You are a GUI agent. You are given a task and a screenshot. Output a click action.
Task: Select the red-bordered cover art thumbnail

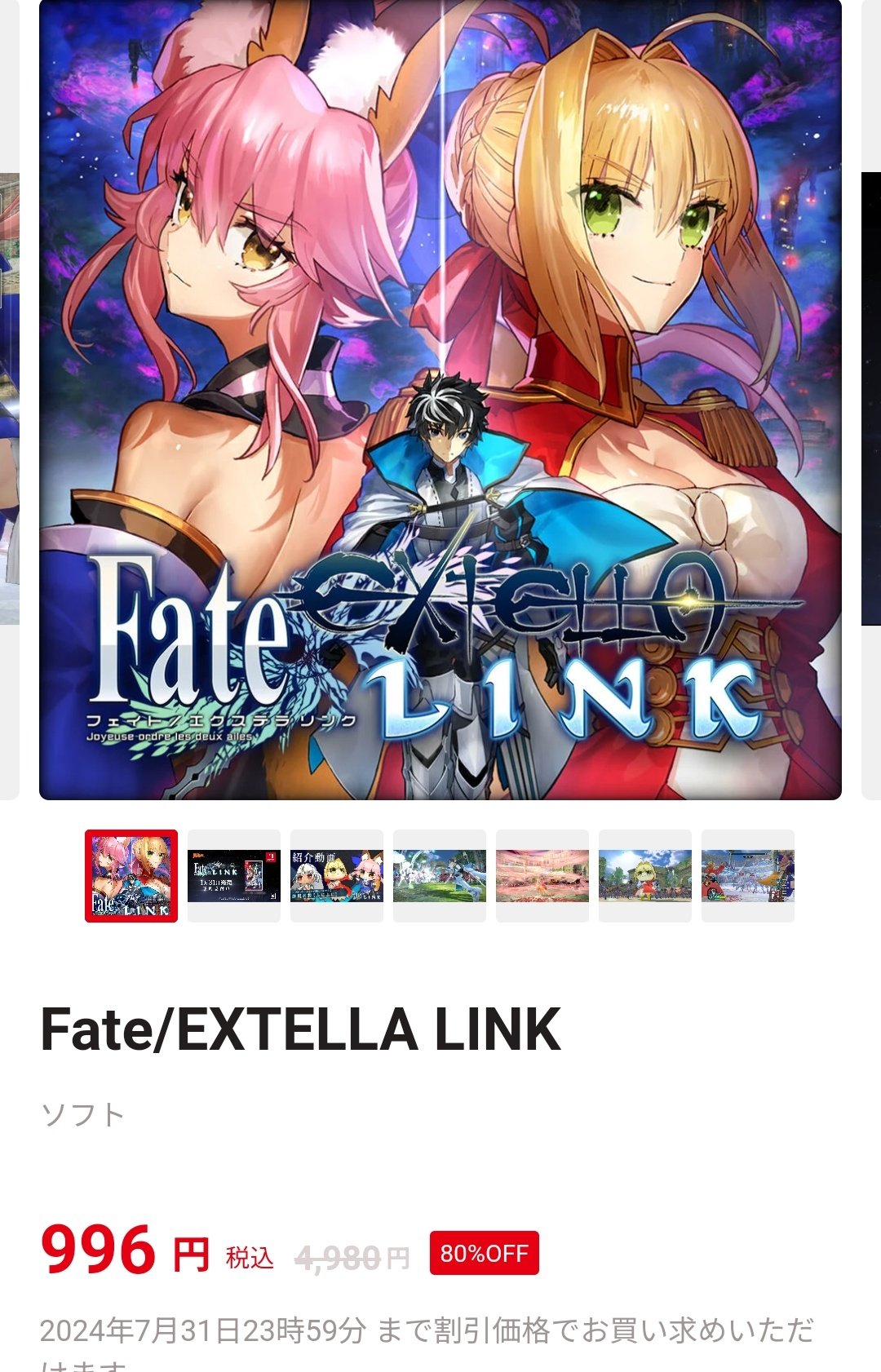coord(131,876)
